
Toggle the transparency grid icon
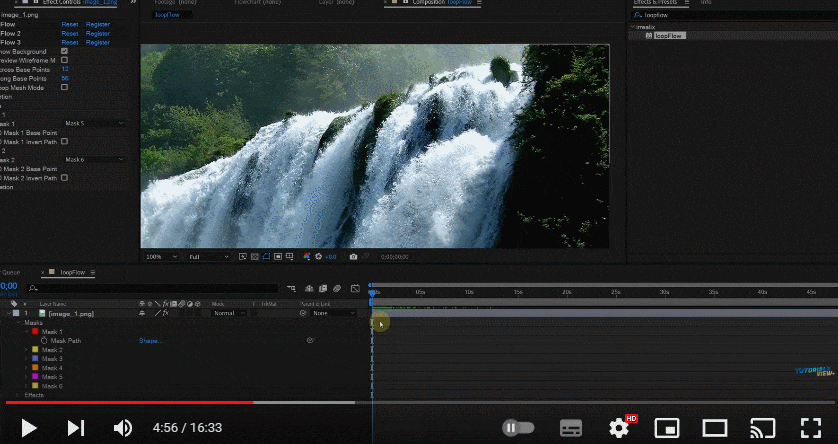(x=255, y=257)
